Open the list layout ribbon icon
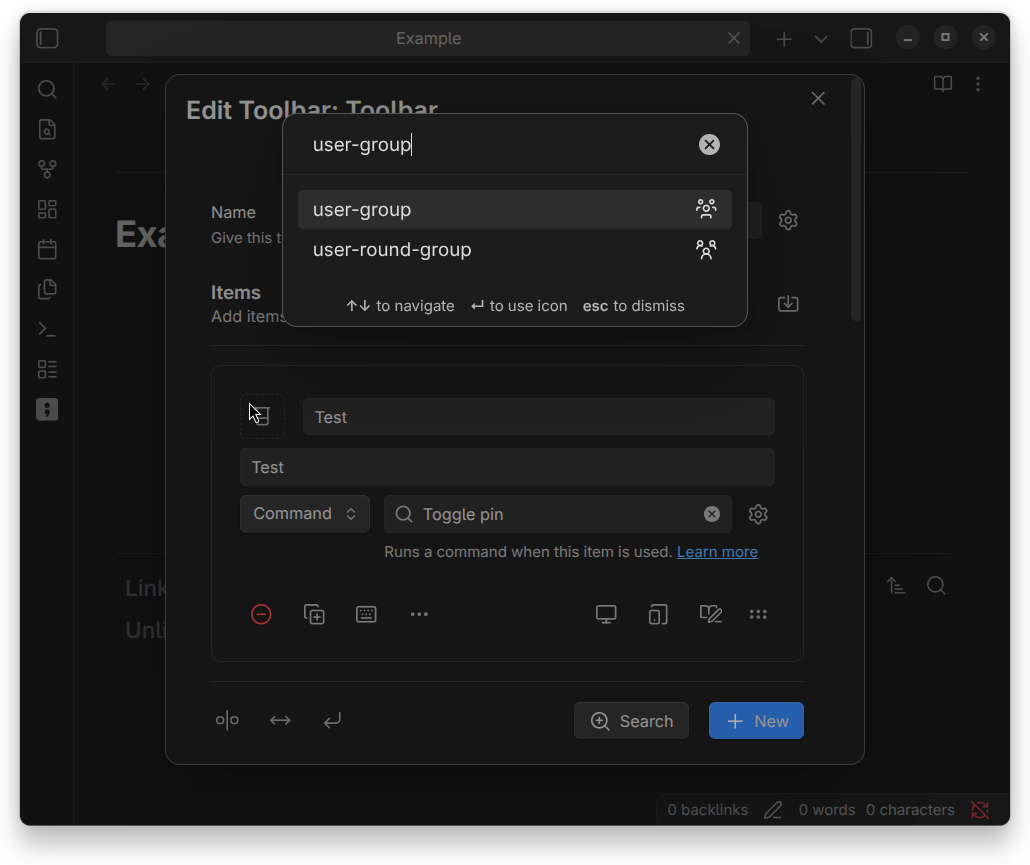 [47, 369]
